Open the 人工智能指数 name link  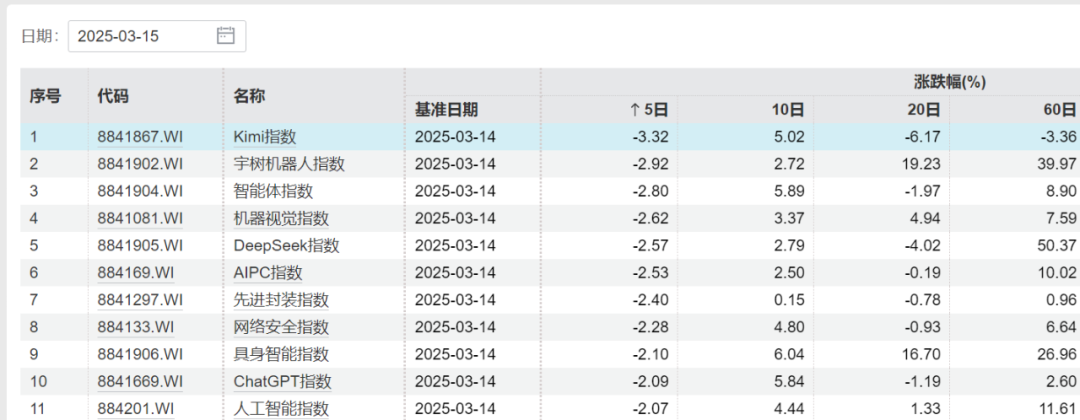pyautogui.click(x=281, y=409)
